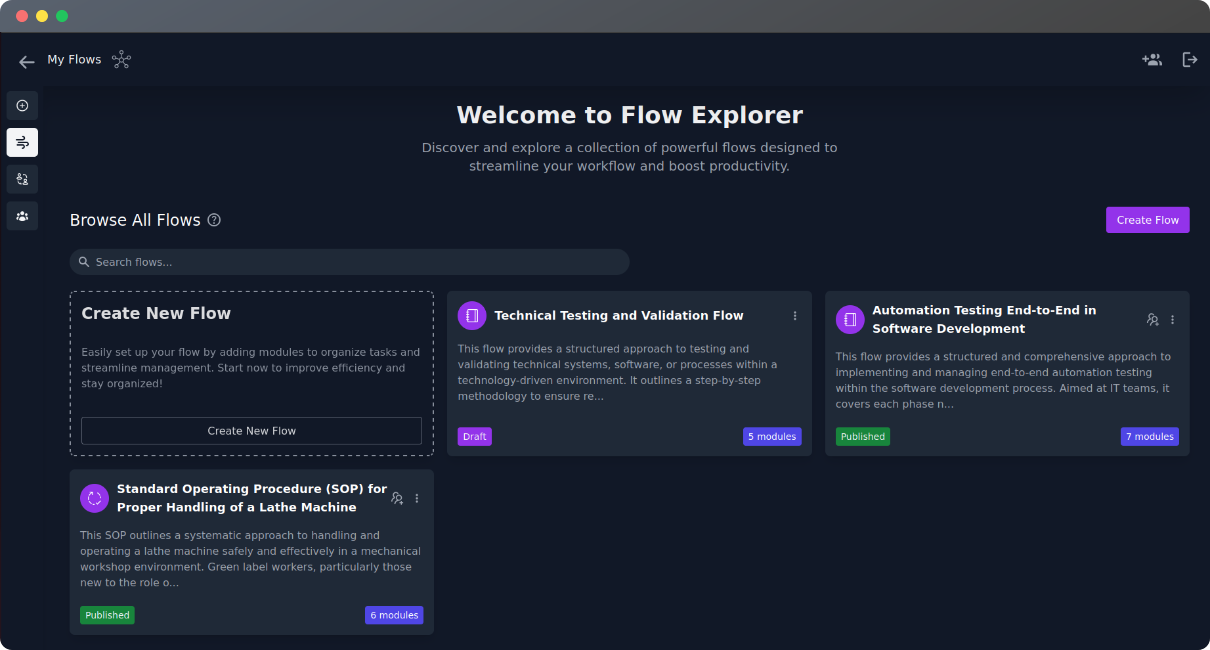Click the logout icon at top right
This screenshot has width=1210, height=650.
point(1190,59)
